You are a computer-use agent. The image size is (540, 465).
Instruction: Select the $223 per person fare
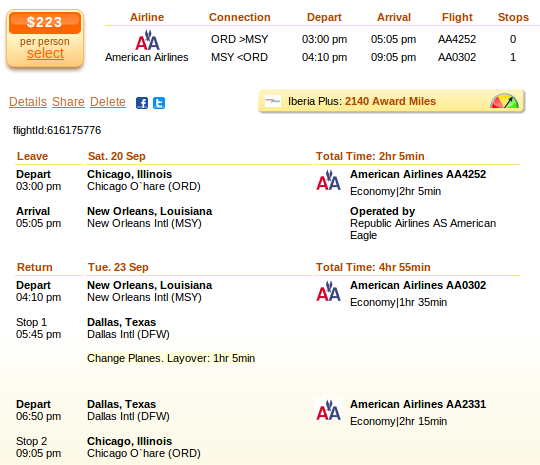pyautogui.click(x=45, y=53)
